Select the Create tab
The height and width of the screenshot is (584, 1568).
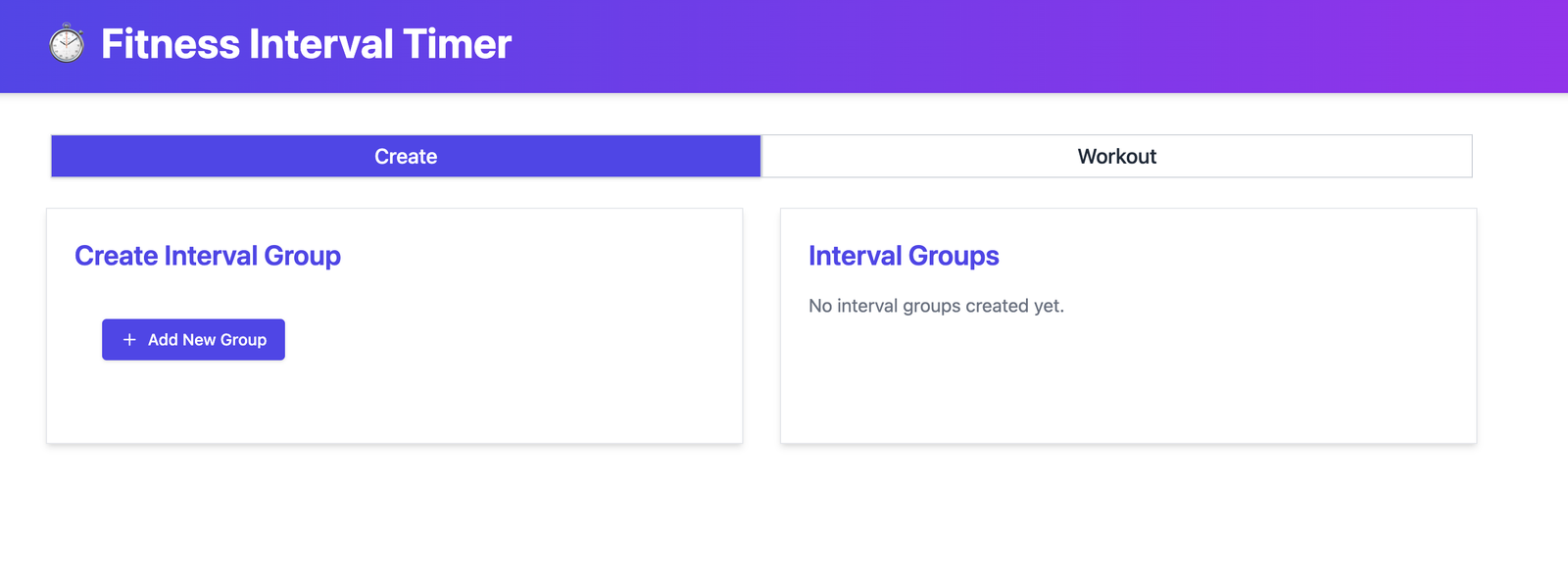tap(406, 157)
